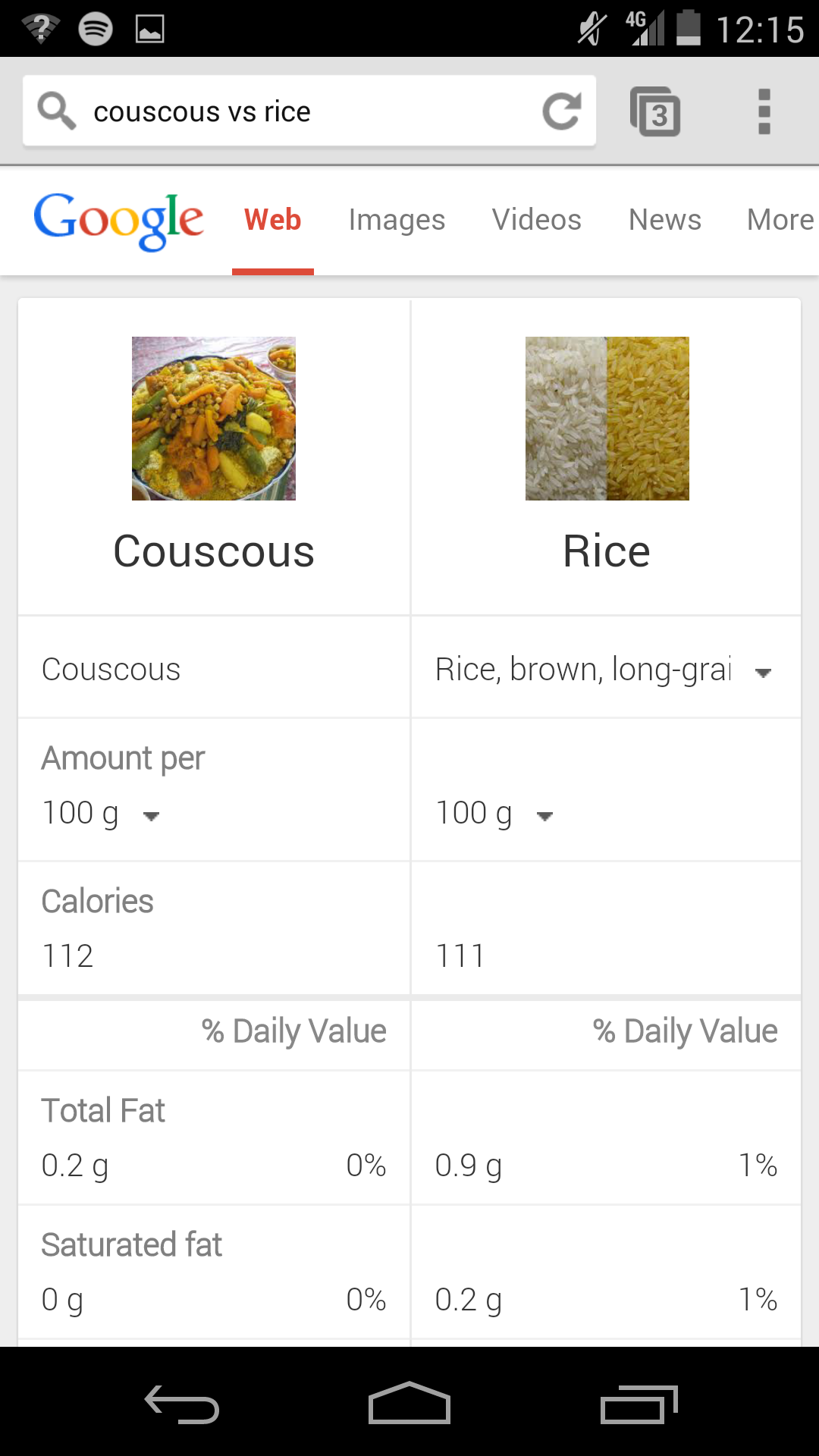Open the recent apps overview
The height and width of the screenshot is (1456, 819).
click(639, 1404)
